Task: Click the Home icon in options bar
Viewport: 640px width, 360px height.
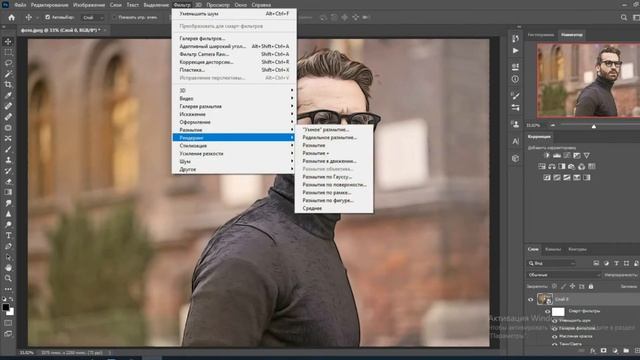Action: (x=11, y=18)
